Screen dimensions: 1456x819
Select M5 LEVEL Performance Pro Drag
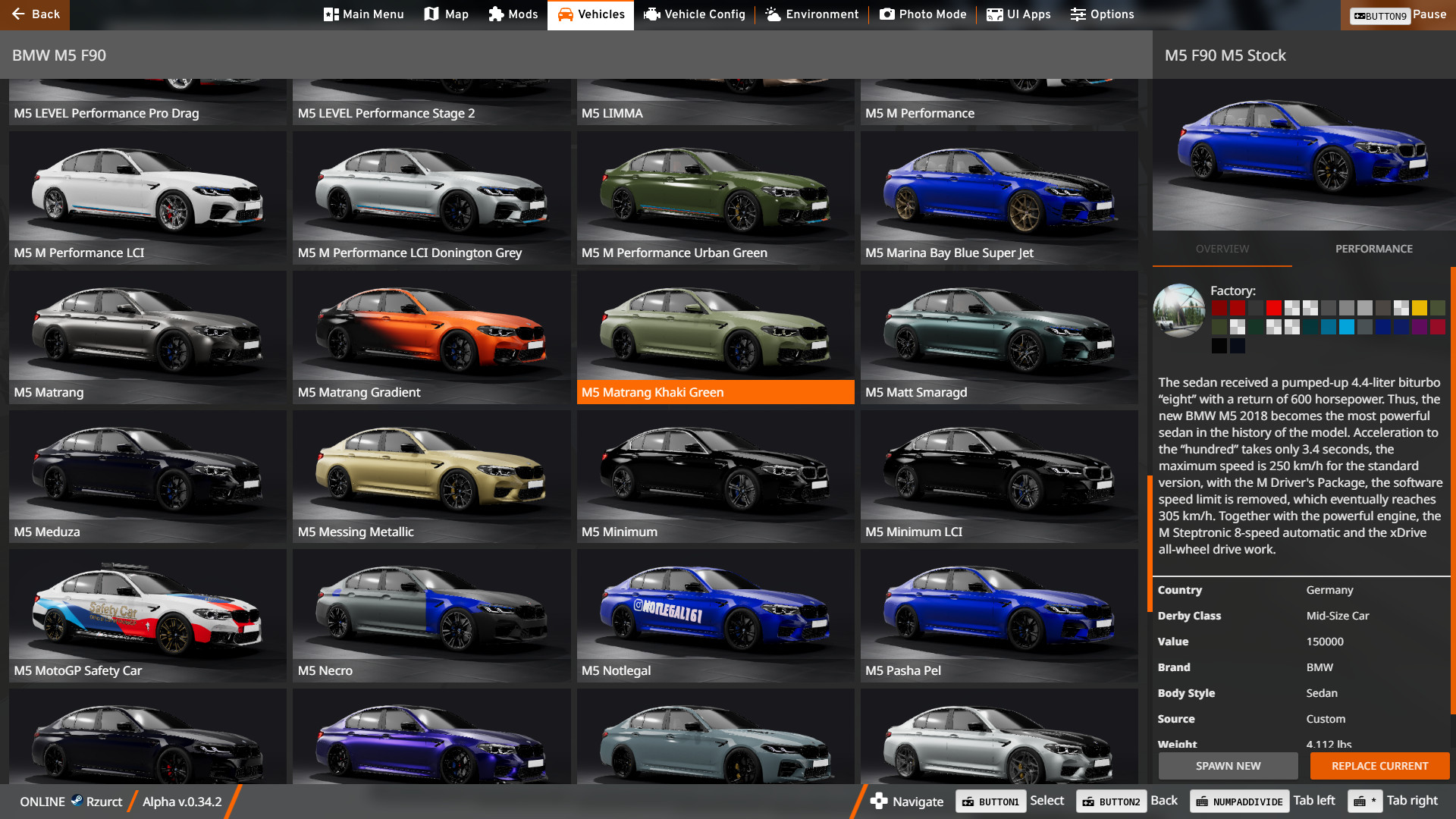coord(148,102)
